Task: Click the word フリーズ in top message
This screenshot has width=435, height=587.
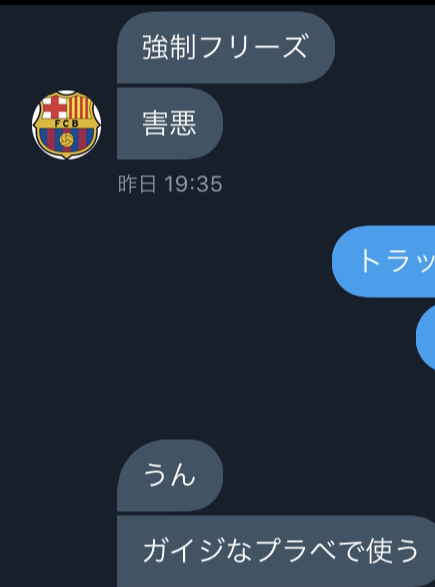Action: point(254,47)
